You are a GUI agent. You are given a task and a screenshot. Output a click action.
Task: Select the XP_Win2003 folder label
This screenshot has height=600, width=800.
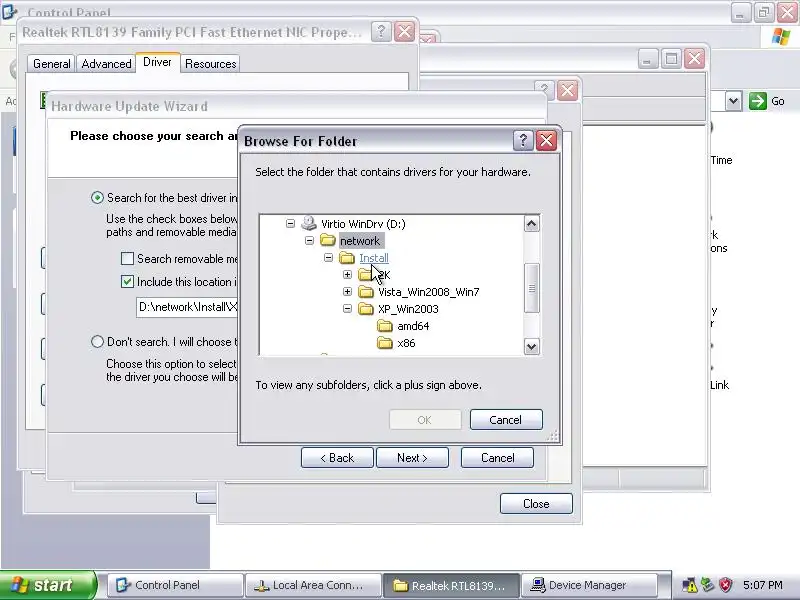click(x=408, y=309)
